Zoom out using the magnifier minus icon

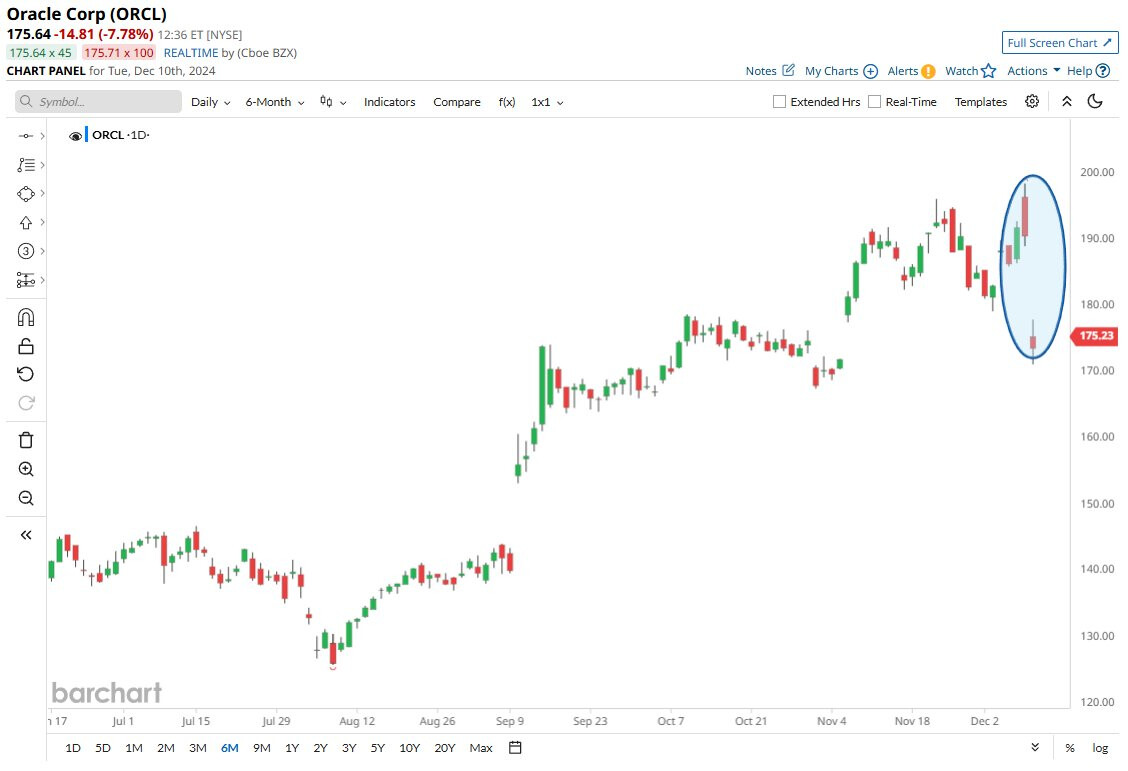[x=26, y=498]
